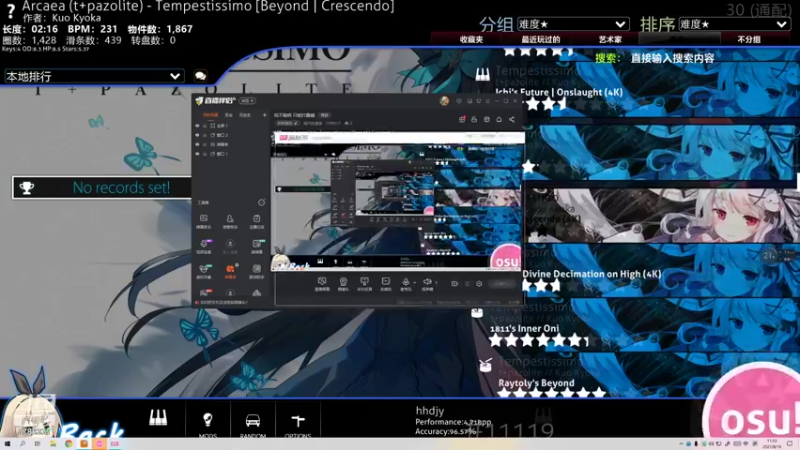Image resolution: width=800 pixels, height=450 pixels.
Task: Click the selected Crescendo song thumbnail
Action: pos(663,215)
